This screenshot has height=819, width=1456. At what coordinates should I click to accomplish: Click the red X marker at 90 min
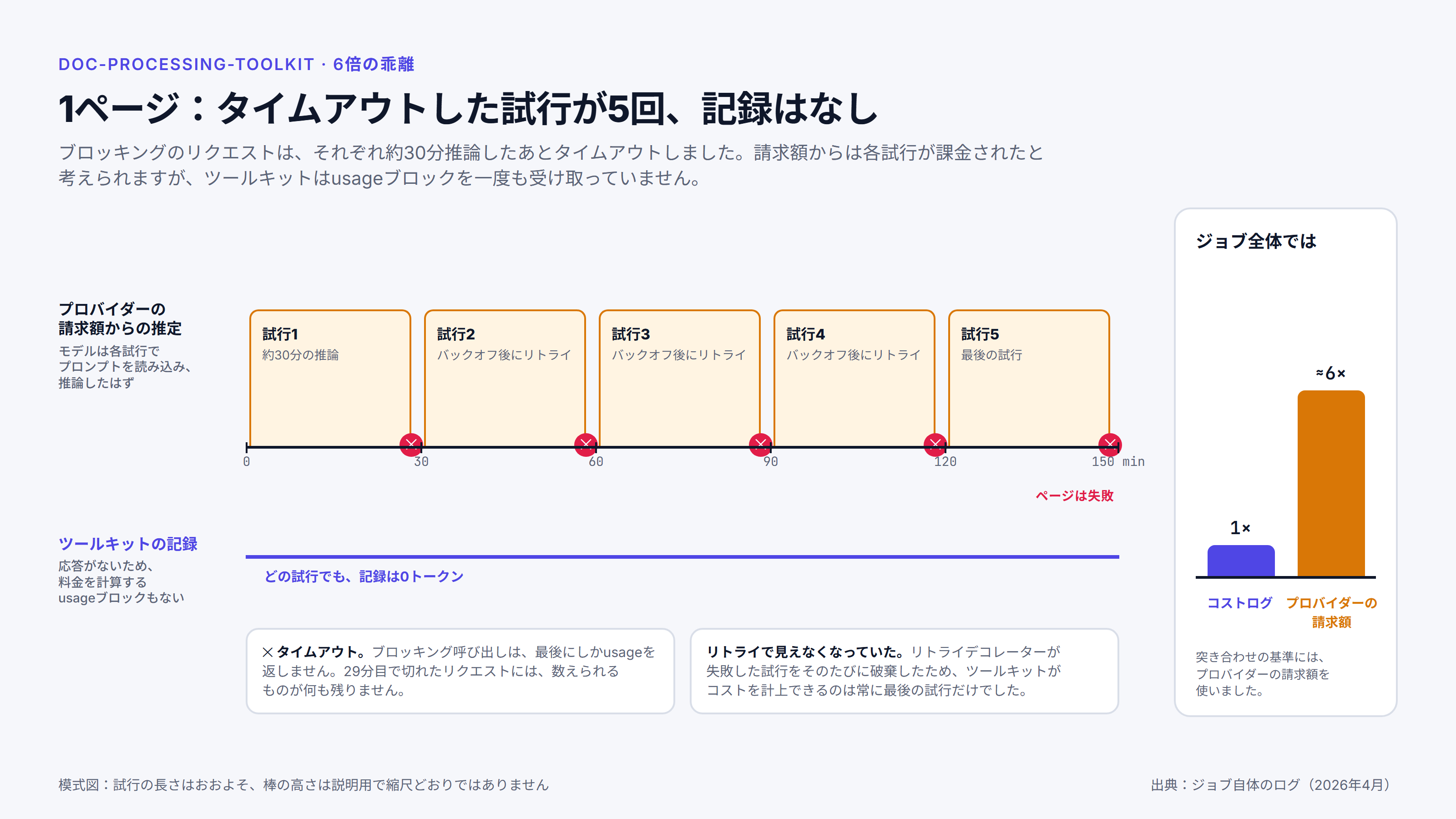click(760, 445)
